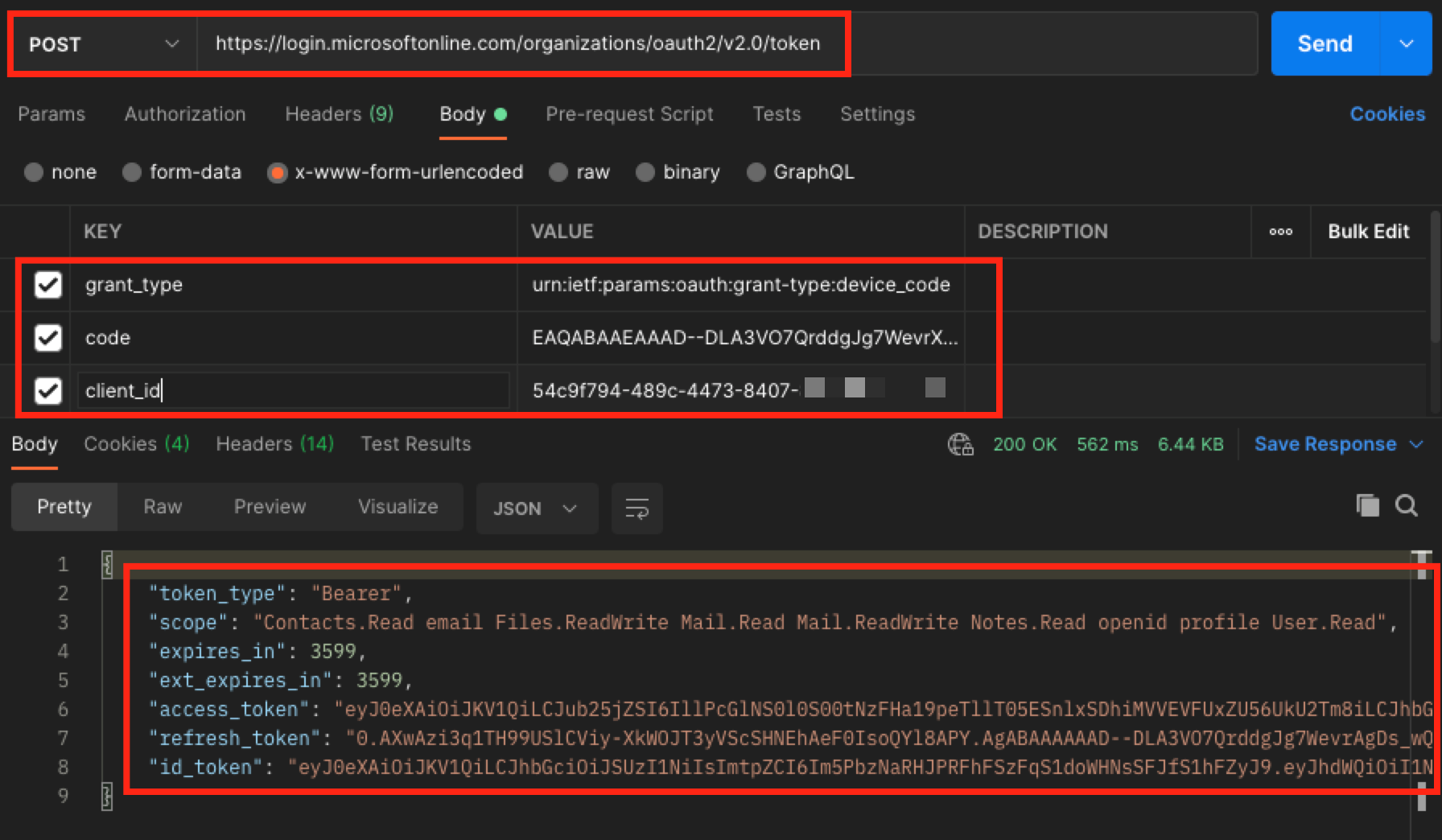The image size is (1442, 840).
Task: Click the network globe icon
Action: pos(960,444)
